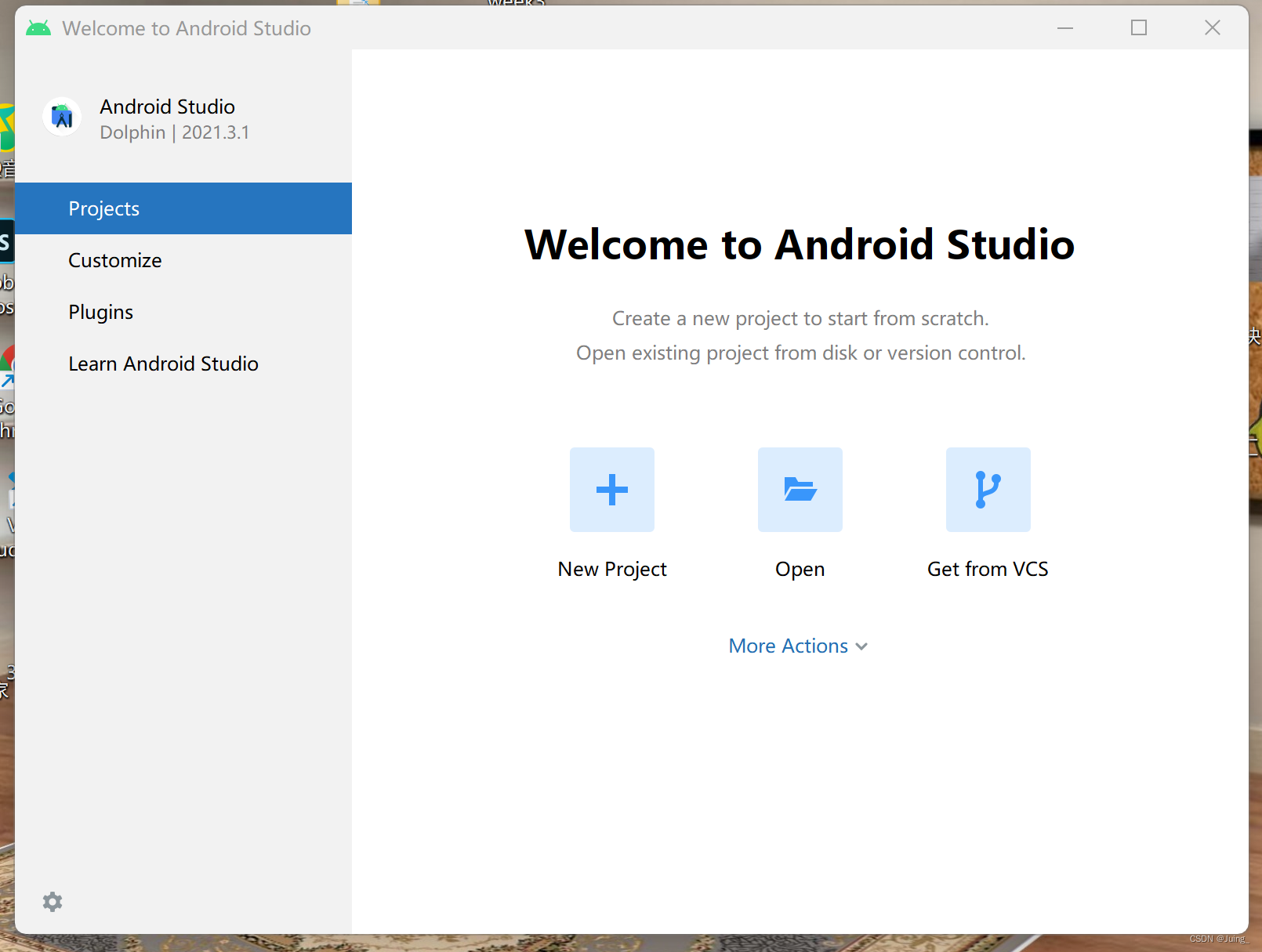Click the Android head icon in title bar
Image resolution: width=1262 pixels, height=952 pixels.
tap(38, 28)
